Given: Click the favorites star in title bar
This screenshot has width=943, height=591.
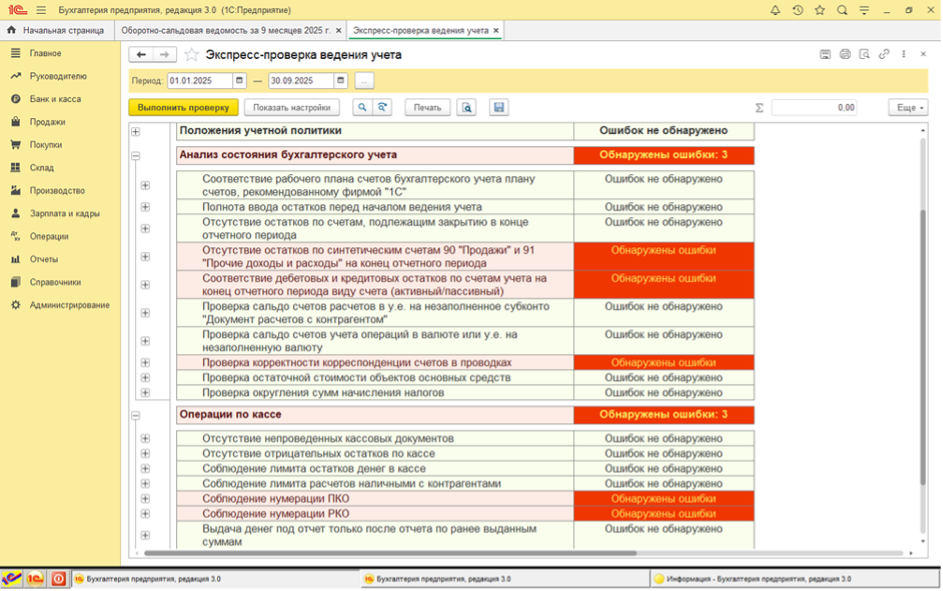Looking at the screenshot, I should click(819, 10).
